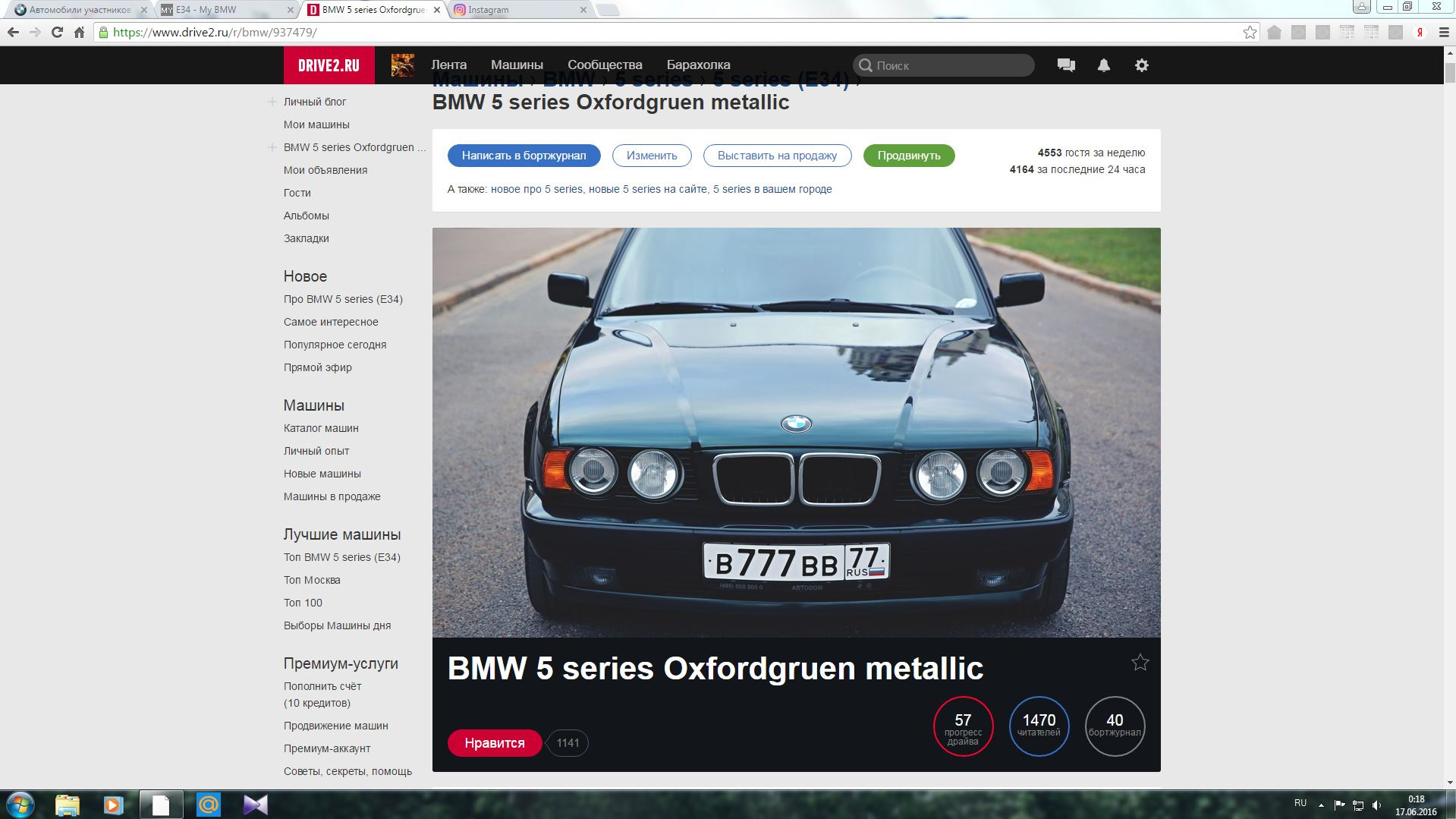This screenshot has height=819, width=1456.
Task: Open link новое про 5 series
Action: [536, 189]
